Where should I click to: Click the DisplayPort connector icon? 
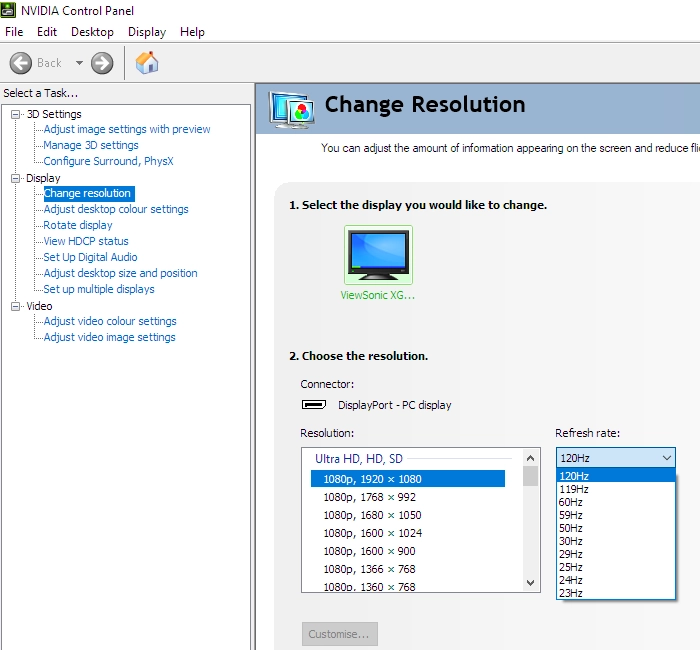coord(314,404)
